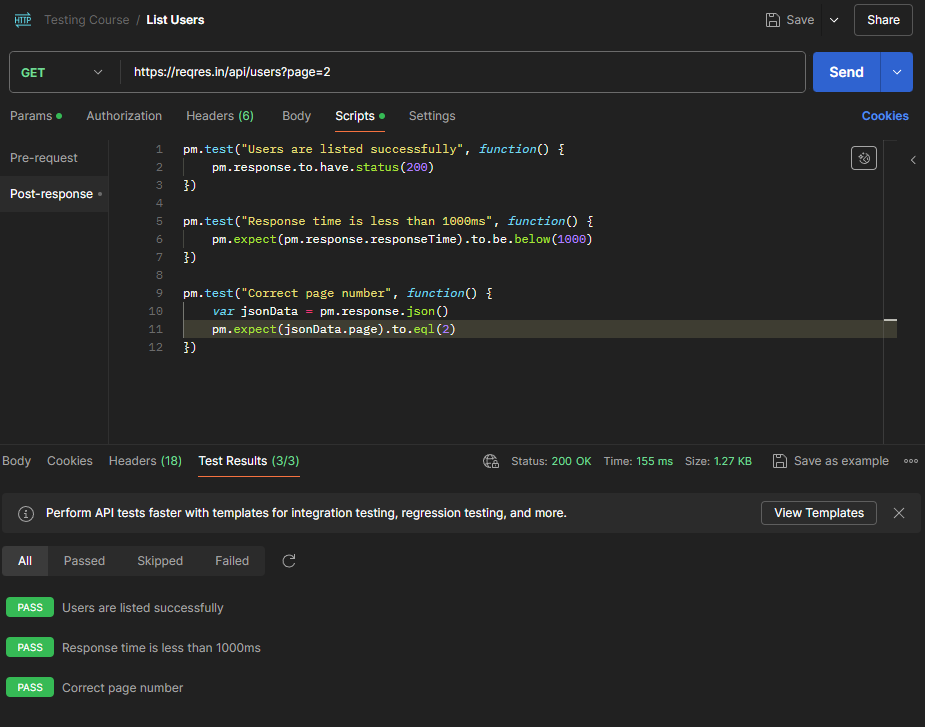Open the response Body tab
The height and width of the screenshot is (727, 925).
17,461
